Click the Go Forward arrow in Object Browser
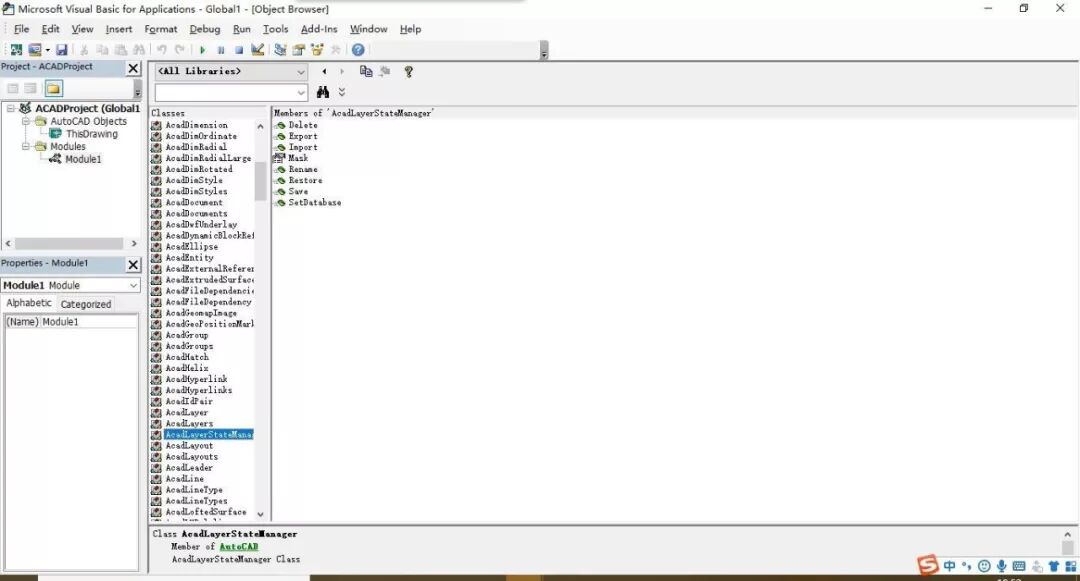This screenshot has width=1080, height=581. pos(342,72)
